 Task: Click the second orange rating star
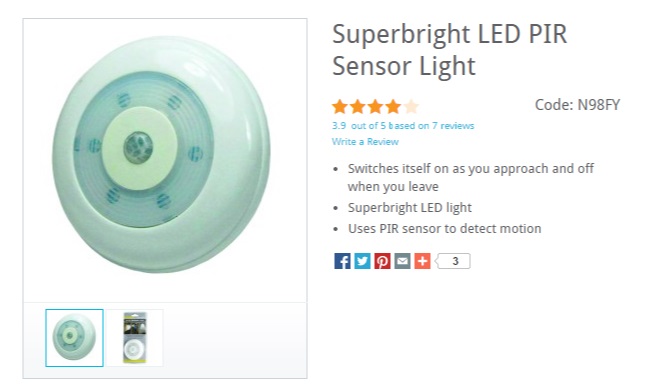[357, 107]
